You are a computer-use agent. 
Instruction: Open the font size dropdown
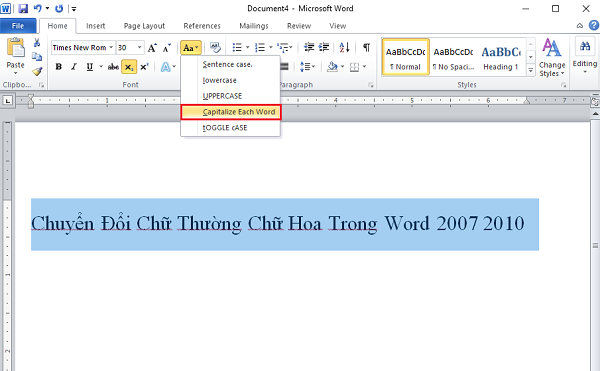coord(140,47)
